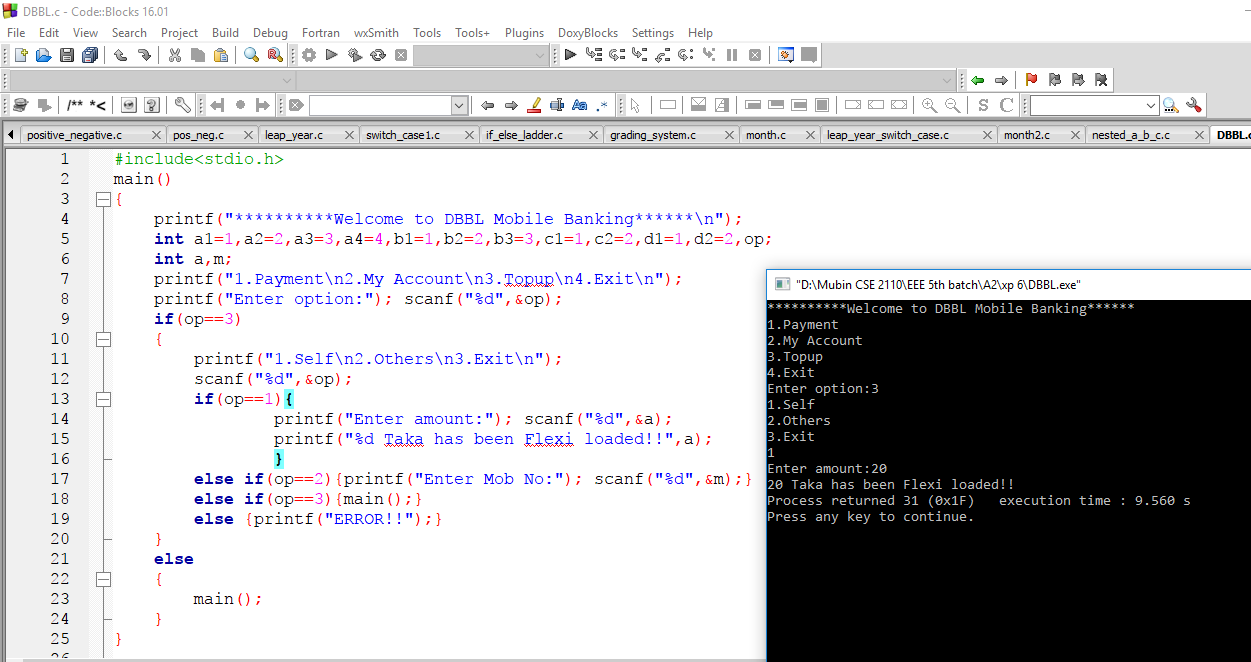
Task: Collapse the main function fold at line 3
Action: tap(104, 199)
